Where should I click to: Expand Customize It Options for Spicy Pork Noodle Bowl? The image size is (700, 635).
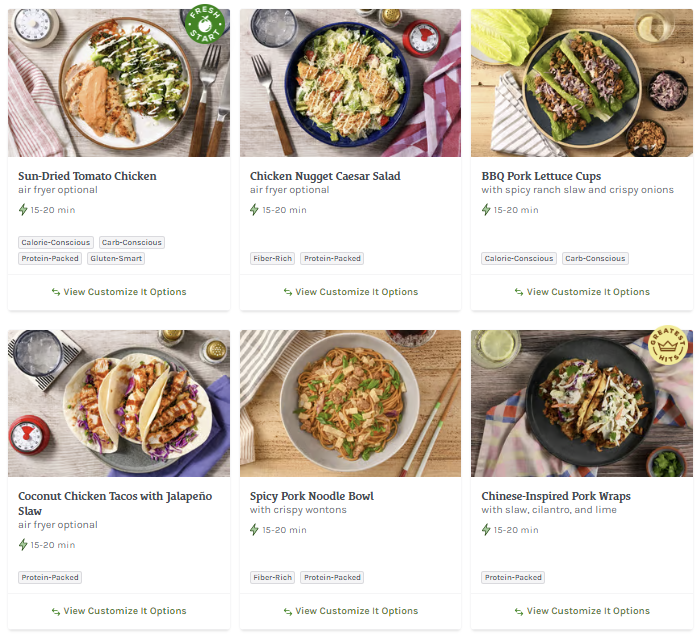pyautogui.click(x=356, y=611)
